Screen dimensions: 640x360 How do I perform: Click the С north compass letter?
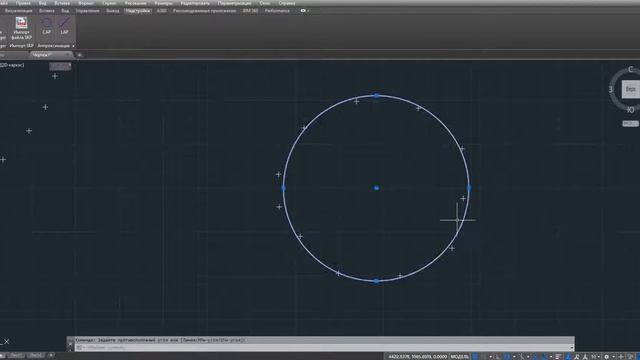pos(631,69)
